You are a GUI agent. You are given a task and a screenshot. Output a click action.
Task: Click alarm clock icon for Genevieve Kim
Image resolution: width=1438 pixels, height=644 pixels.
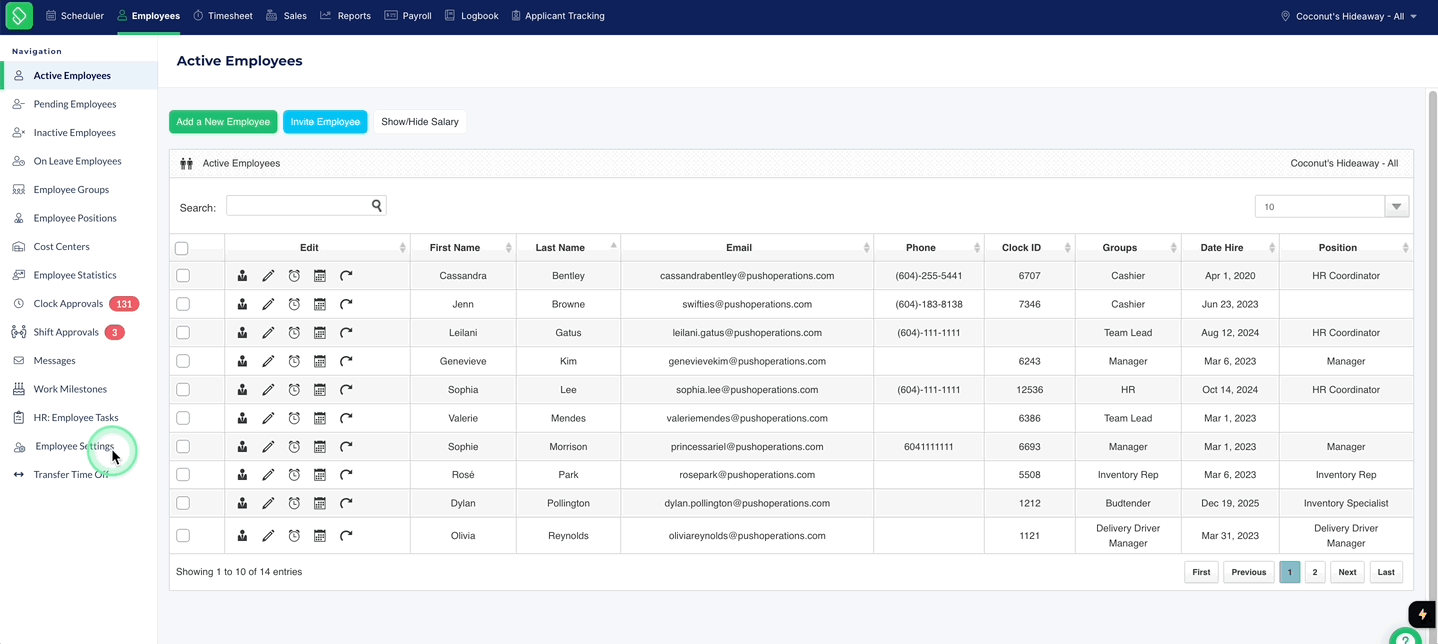[294, 361]
